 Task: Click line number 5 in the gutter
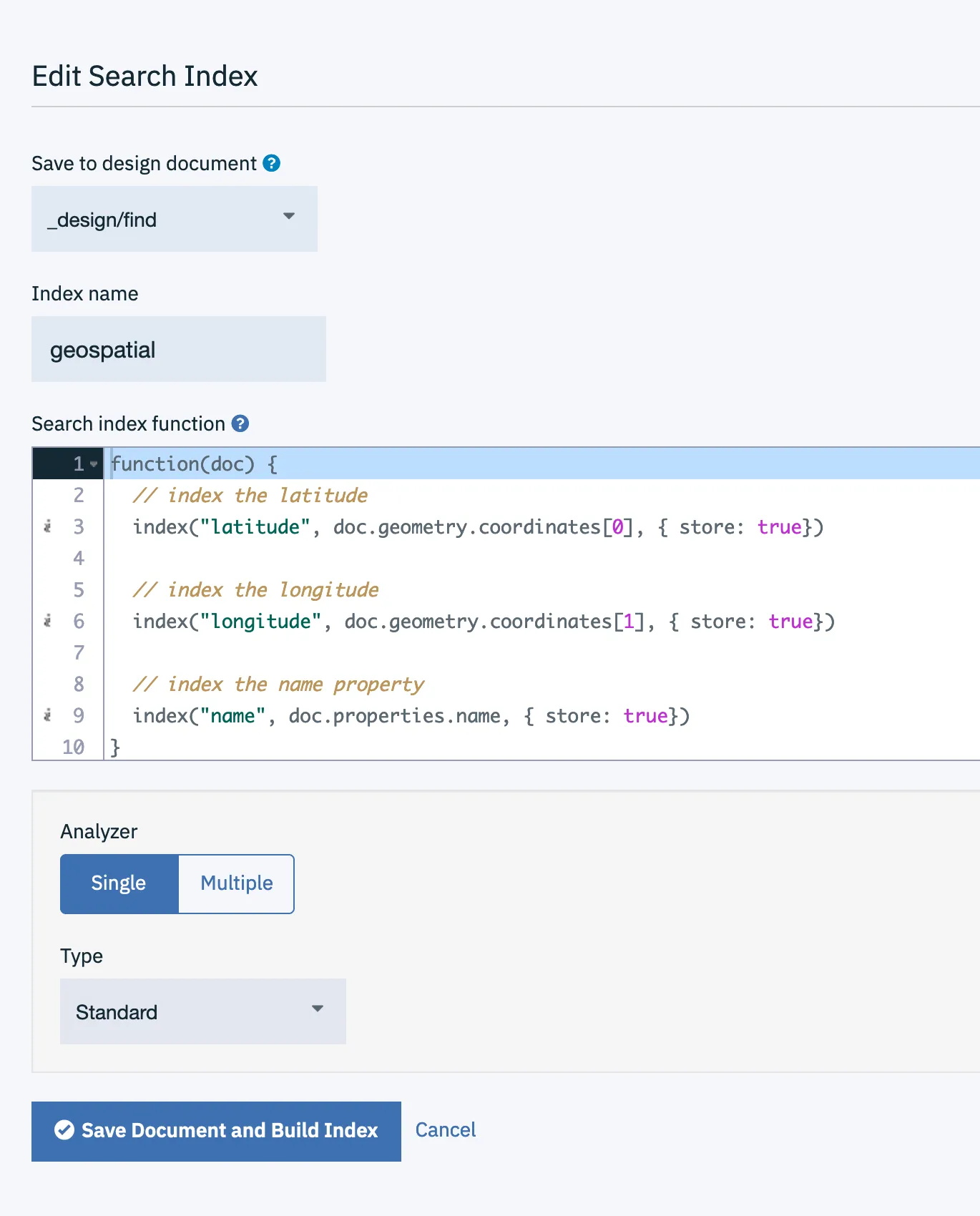(79, 590)
